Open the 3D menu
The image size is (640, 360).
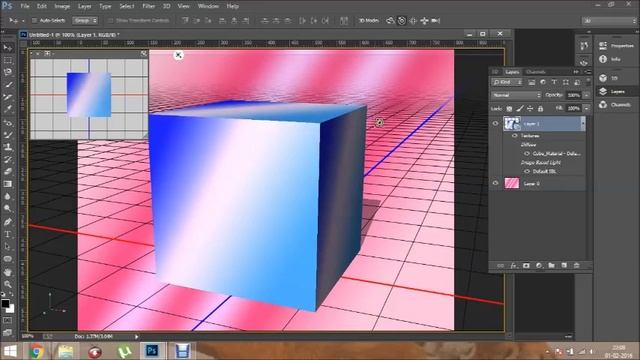(167, 6)
